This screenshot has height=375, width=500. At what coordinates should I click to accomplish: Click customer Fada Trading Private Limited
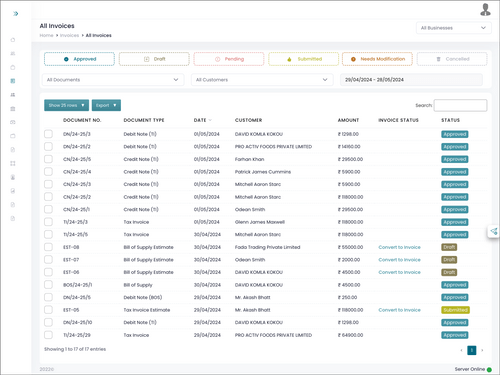tap(267, 247)
